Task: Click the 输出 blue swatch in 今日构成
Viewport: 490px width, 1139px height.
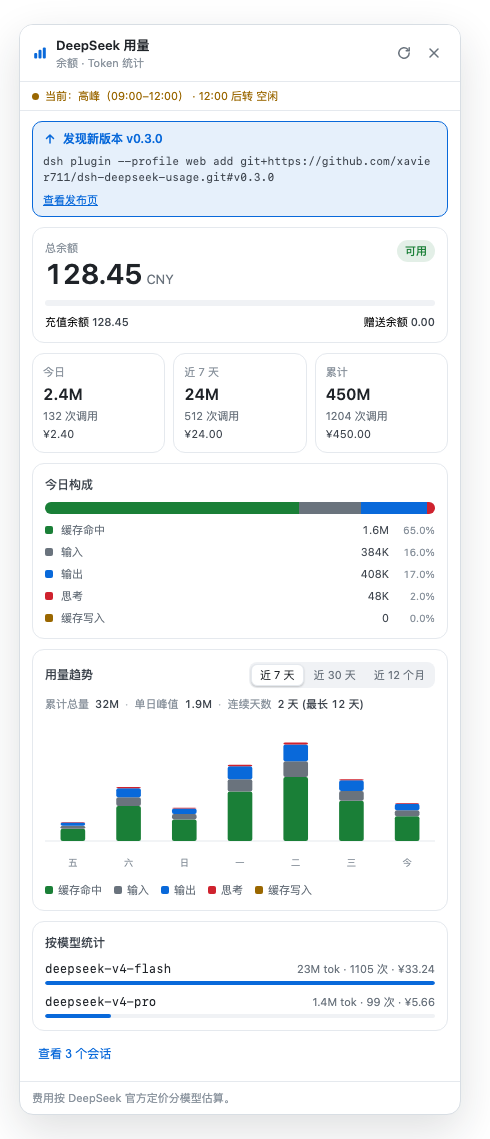Action: 49,574
